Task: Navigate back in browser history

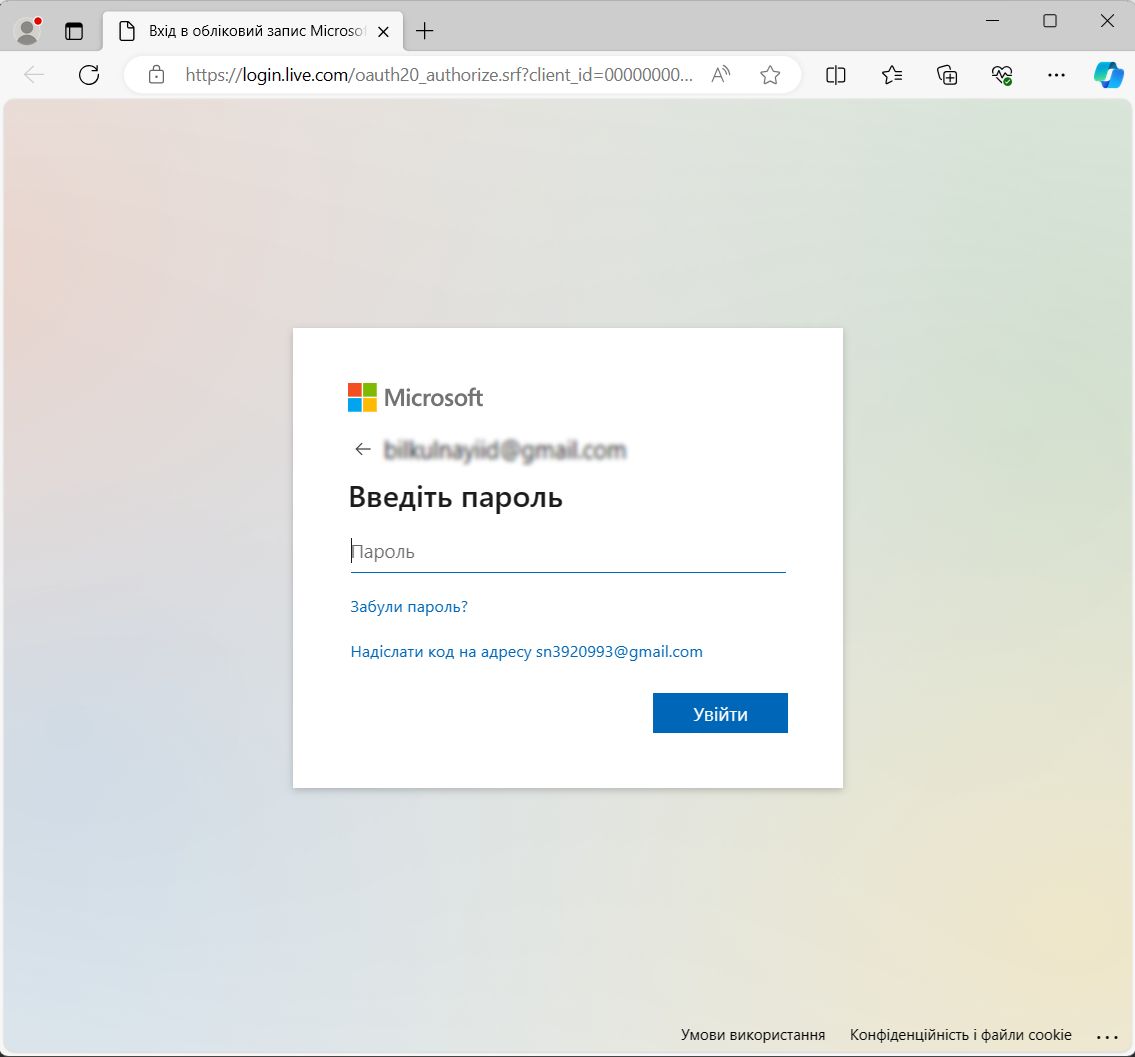Action: click(x=34, y=74)
